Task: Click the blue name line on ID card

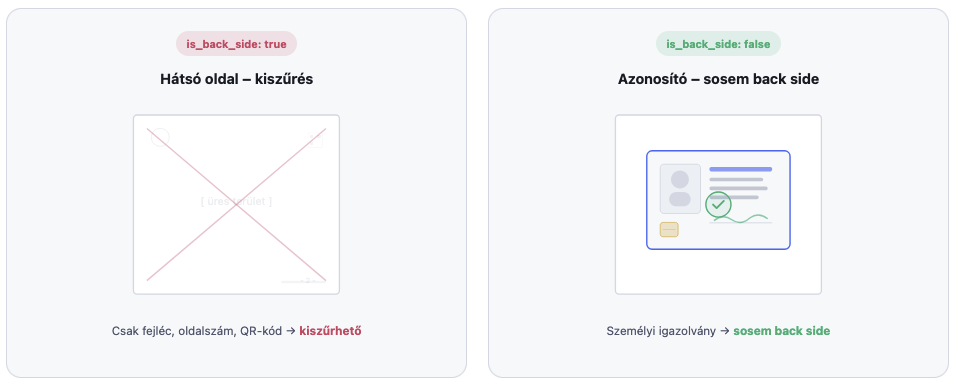Action: click(x=740, y=169)
